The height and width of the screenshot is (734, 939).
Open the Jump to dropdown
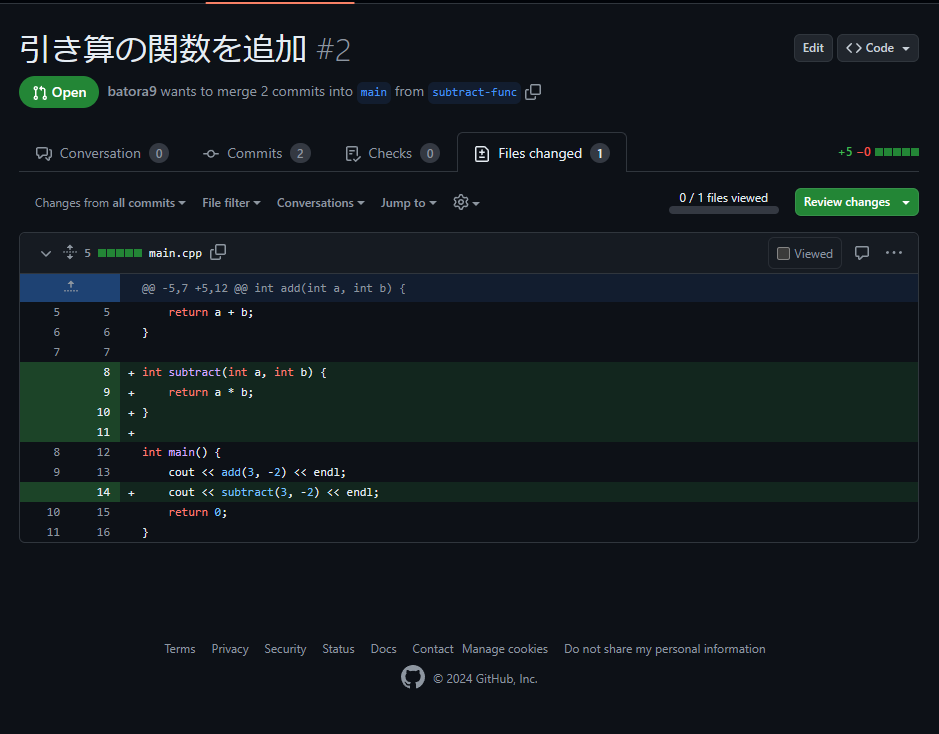click(x=408, y=203)
